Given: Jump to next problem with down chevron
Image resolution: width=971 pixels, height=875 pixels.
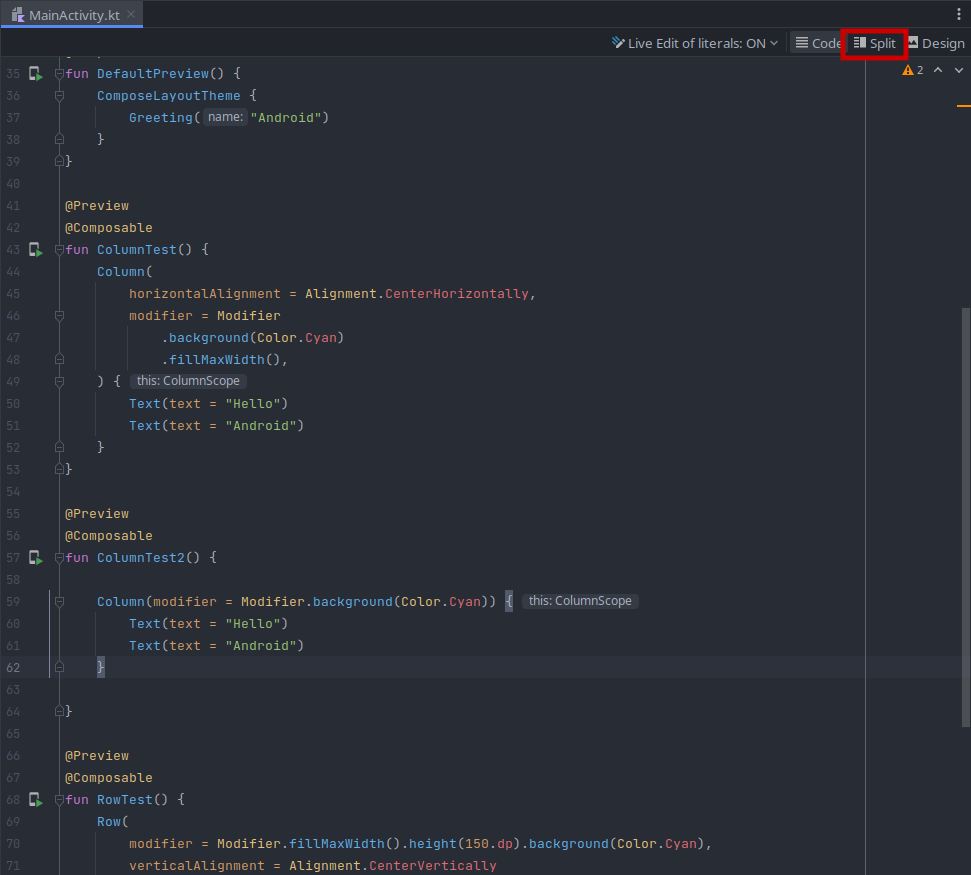Looking at the screenshot, I should [957, 70].
